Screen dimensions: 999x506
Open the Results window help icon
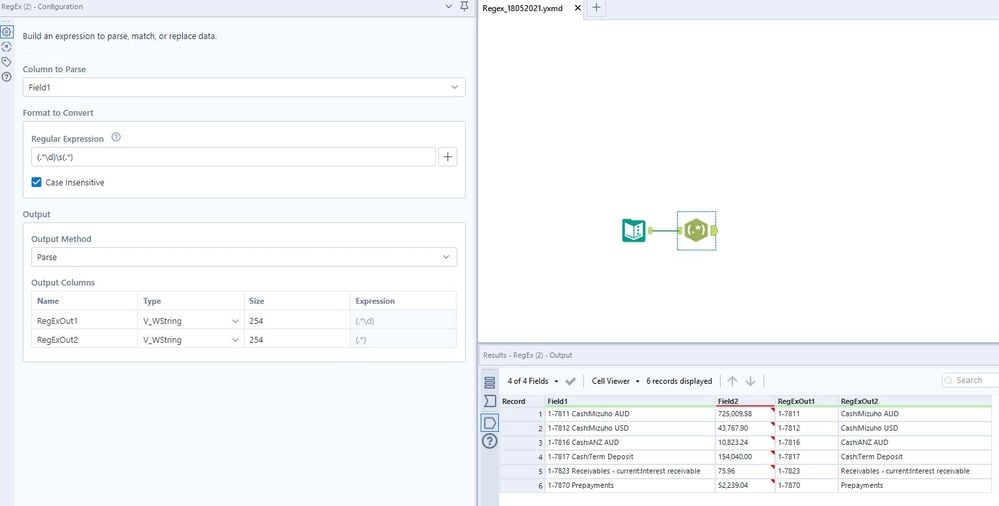(489, 441)
